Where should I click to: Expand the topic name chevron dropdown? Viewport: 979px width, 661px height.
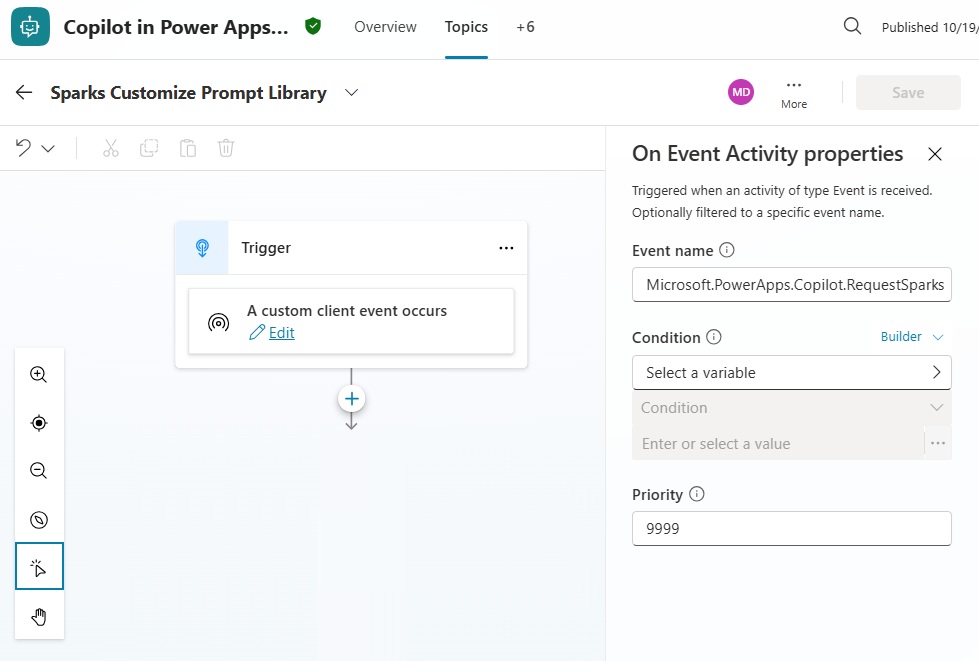[351, 93]
